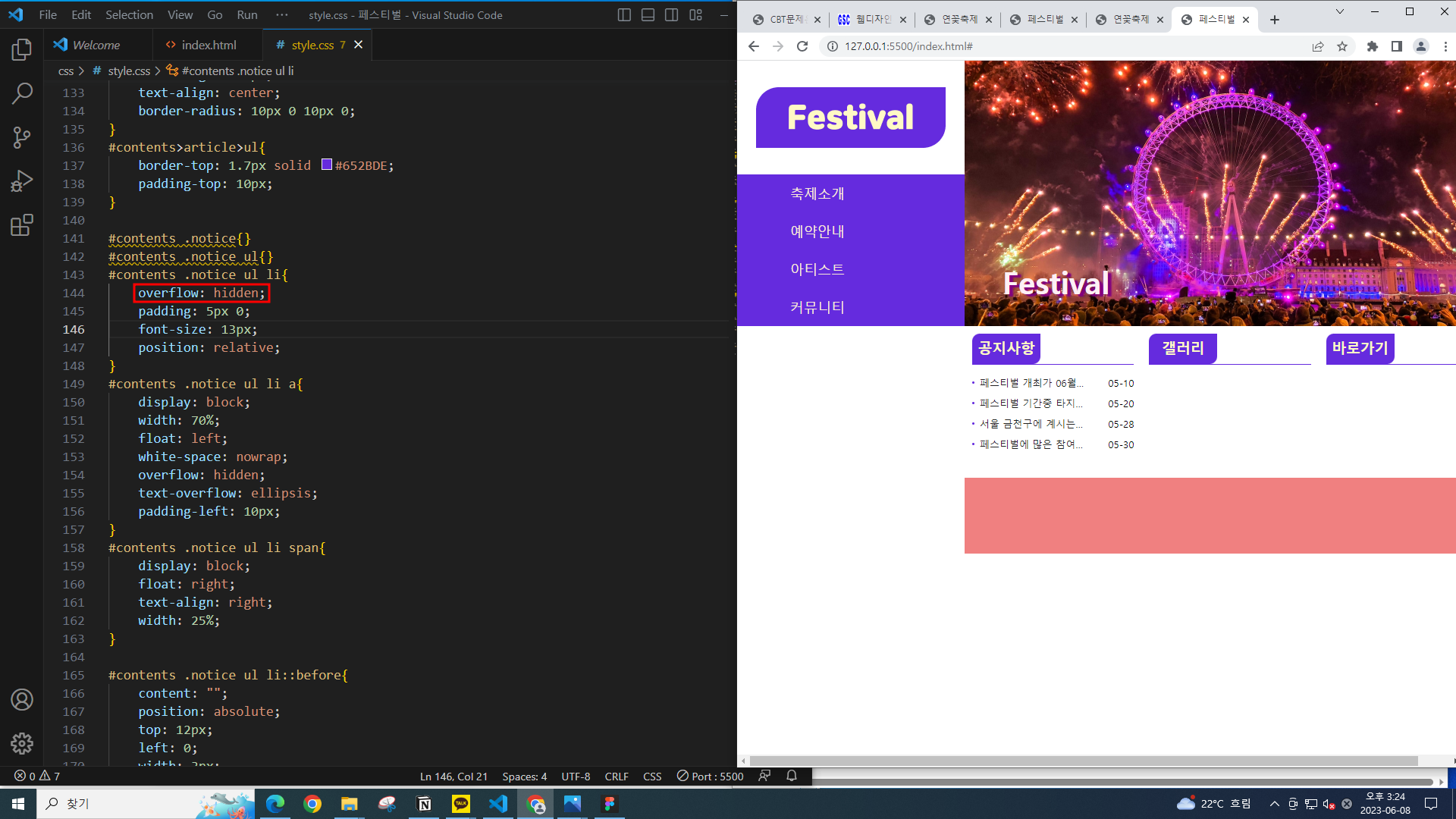Click the #652BDE color swatch
1456x819 pixels.
[x=327, y=165]
